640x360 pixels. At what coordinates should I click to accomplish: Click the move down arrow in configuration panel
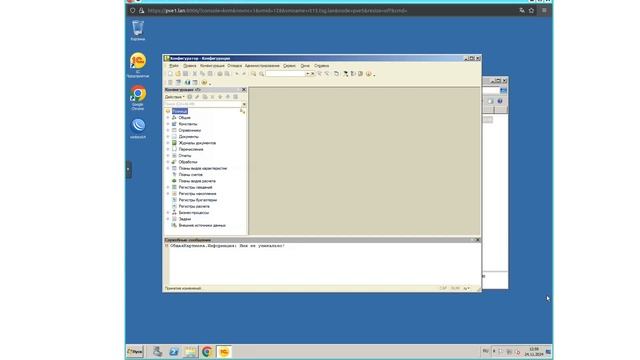click(220, 97)
